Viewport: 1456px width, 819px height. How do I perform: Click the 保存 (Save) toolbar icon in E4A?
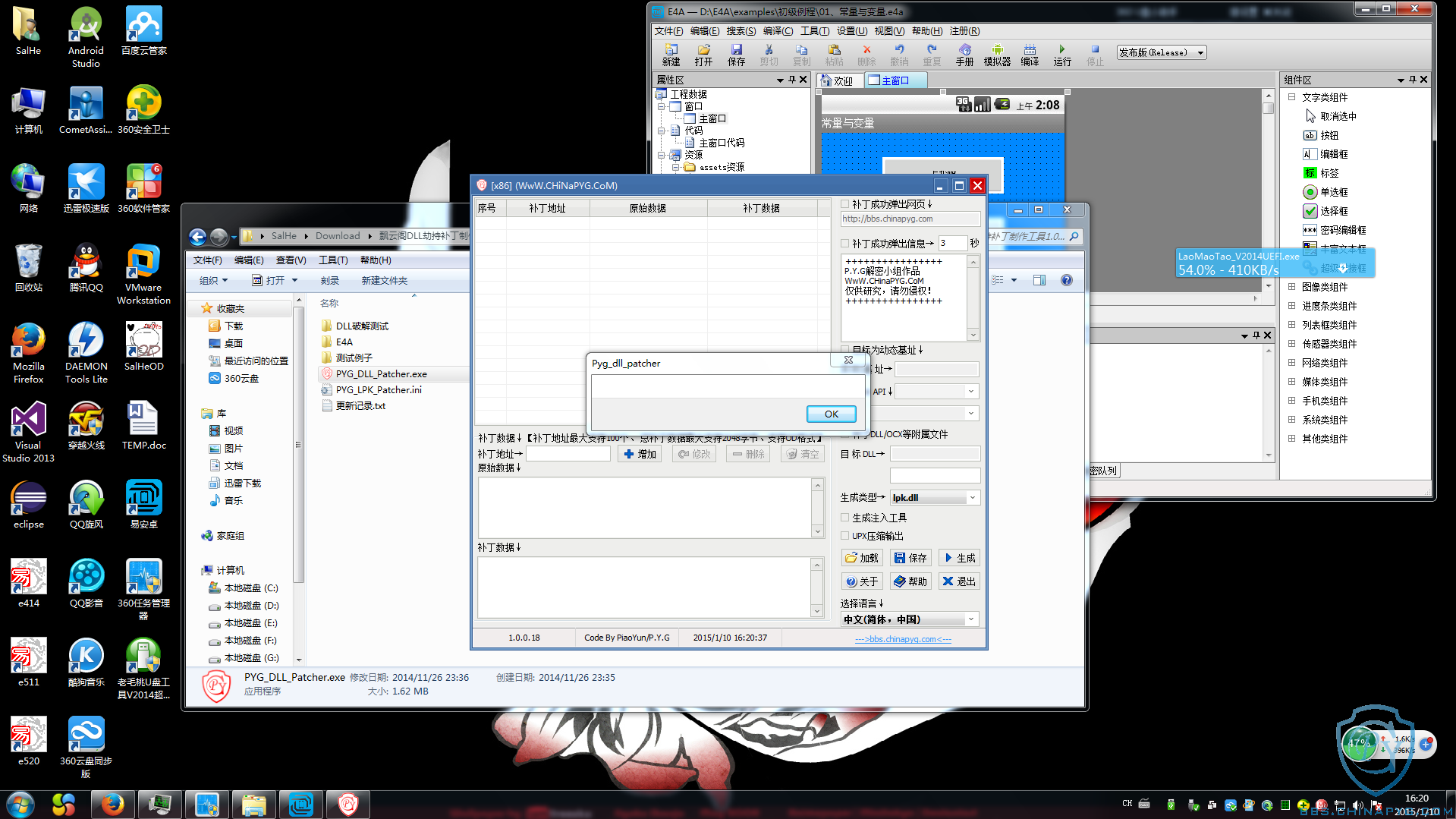click(x=736, y=55)
